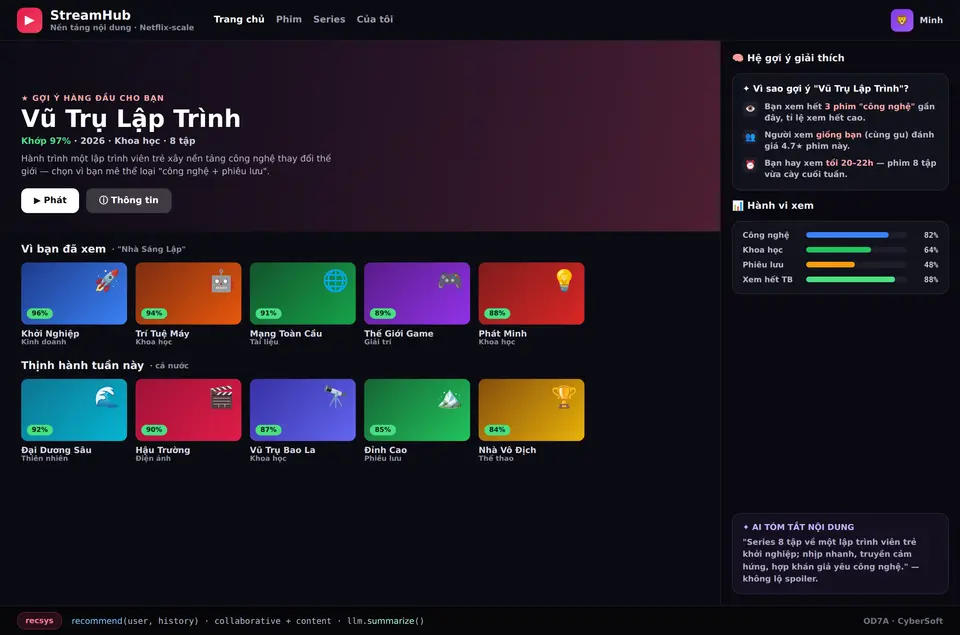Open the Mạng Toàn Cầu thumbnail card

pos(302,293)
